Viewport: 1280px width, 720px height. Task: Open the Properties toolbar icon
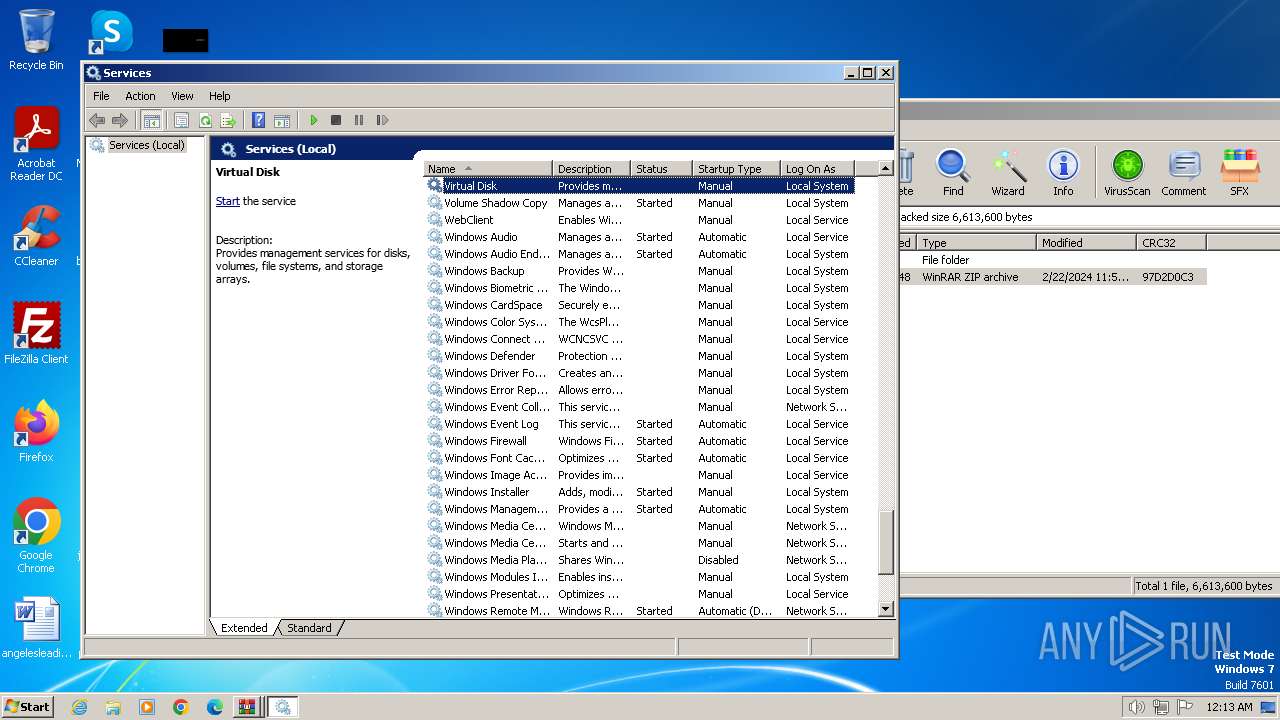point(181,120)
